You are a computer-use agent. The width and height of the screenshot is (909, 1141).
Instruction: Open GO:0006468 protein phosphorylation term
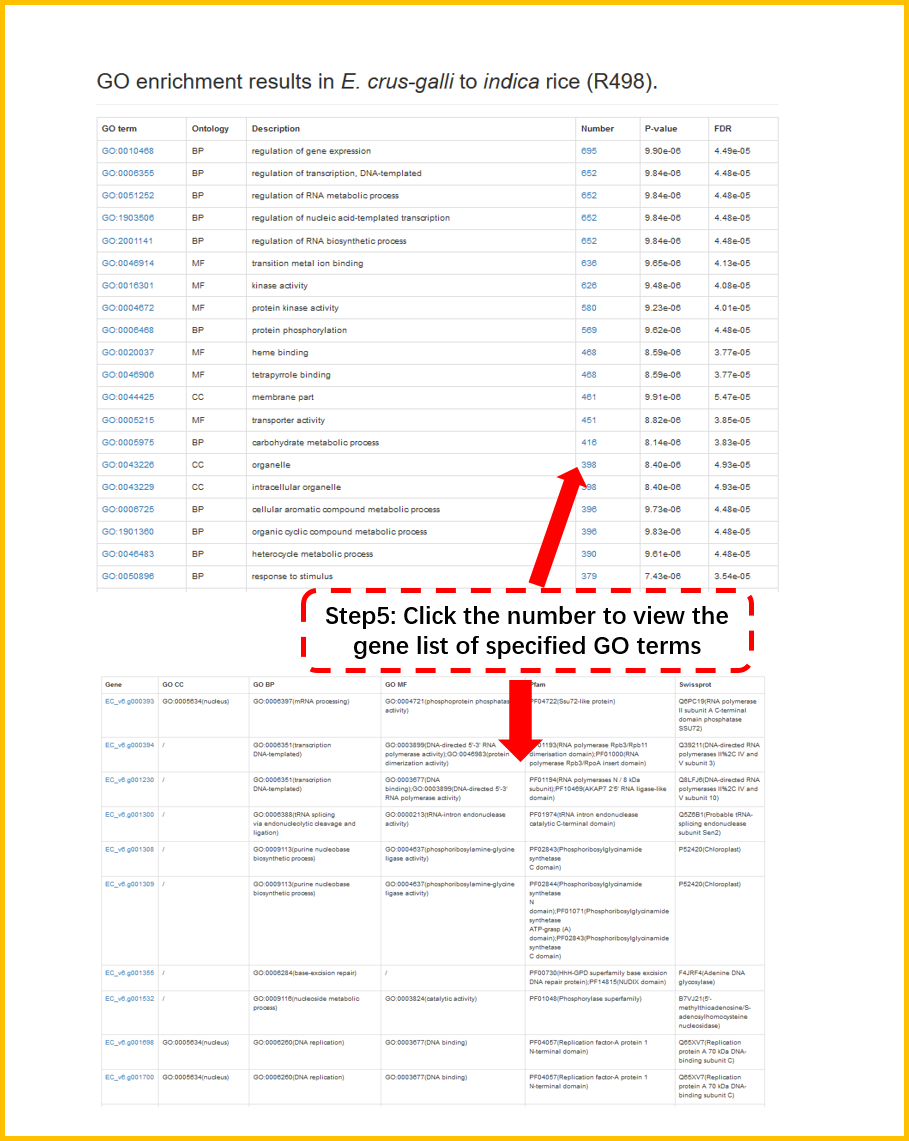(127, 330)
